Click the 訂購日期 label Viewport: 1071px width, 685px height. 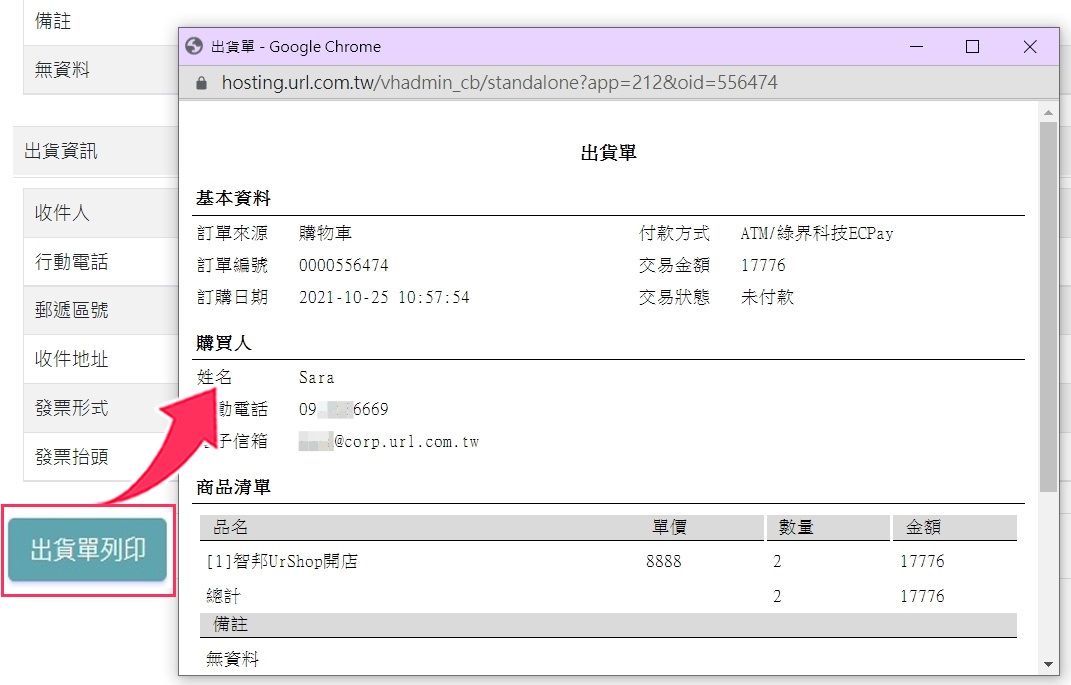point(232,297)
